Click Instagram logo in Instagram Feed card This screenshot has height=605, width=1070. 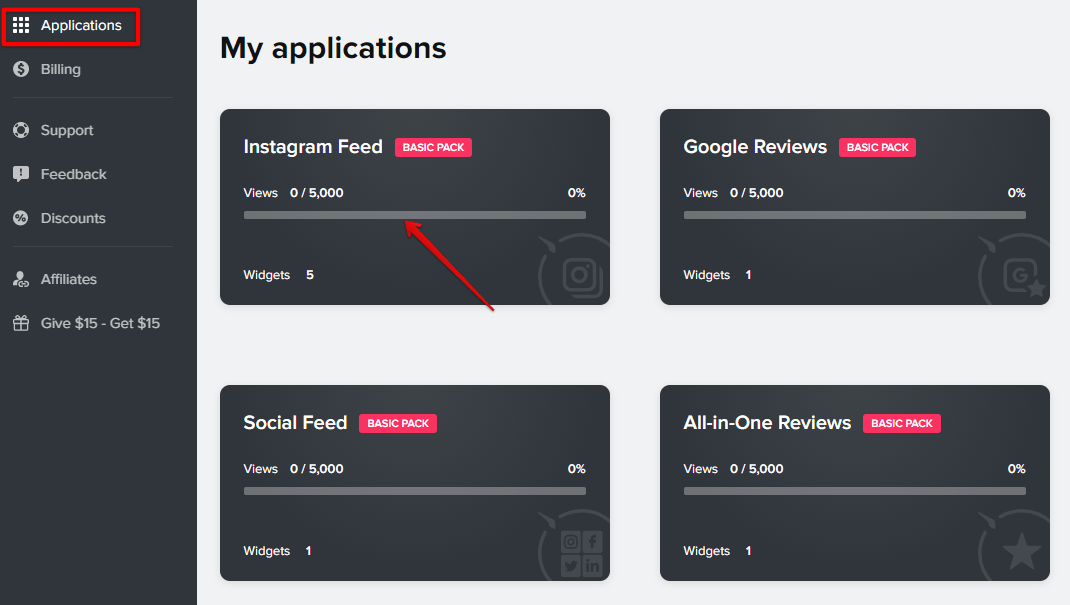(x=582, y=277)
